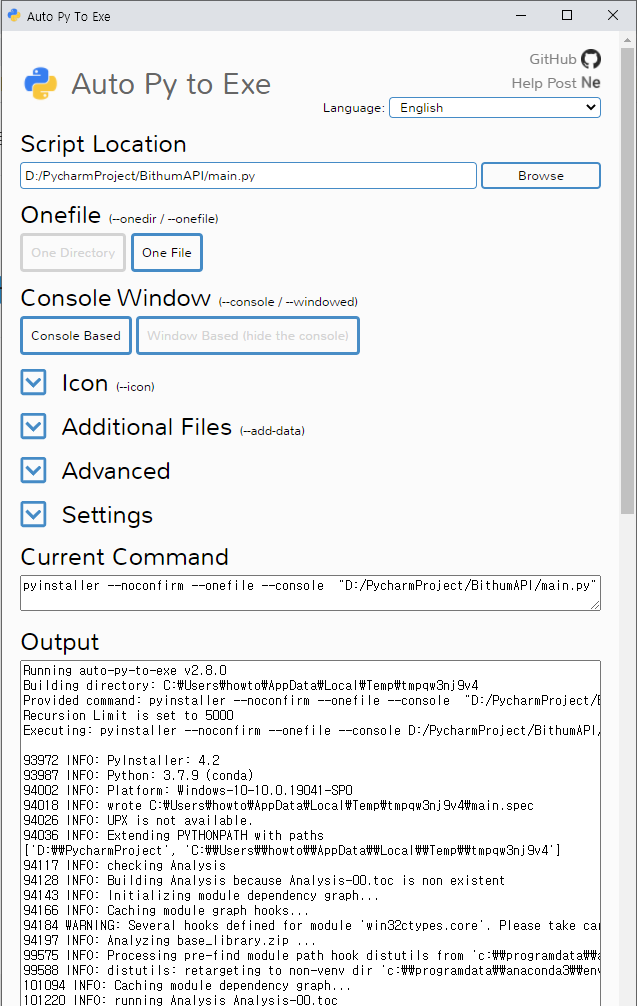
Task: Click the scrollbar up arrow
Action: coord(627,40)
